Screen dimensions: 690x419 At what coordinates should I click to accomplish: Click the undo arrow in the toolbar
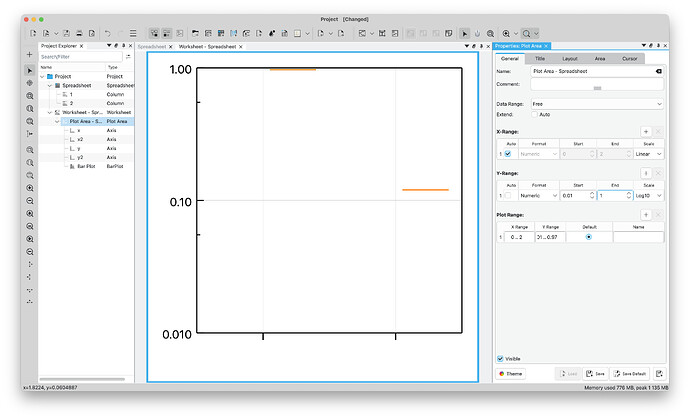click(106, 33)
